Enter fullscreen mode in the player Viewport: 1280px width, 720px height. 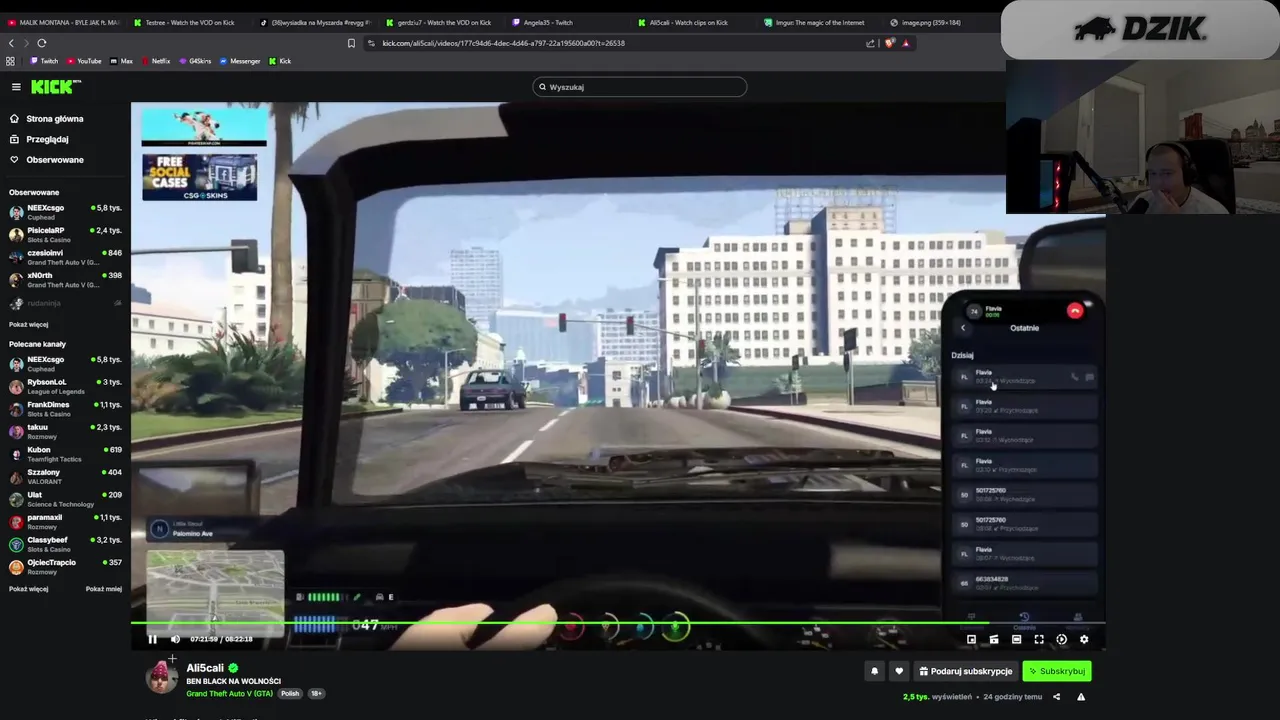click(1039, 639)
